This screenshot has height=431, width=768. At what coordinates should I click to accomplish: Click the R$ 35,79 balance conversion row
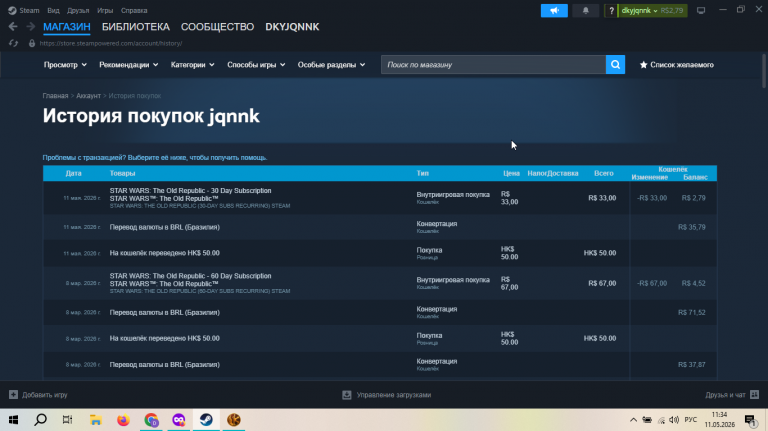[380, 227]
